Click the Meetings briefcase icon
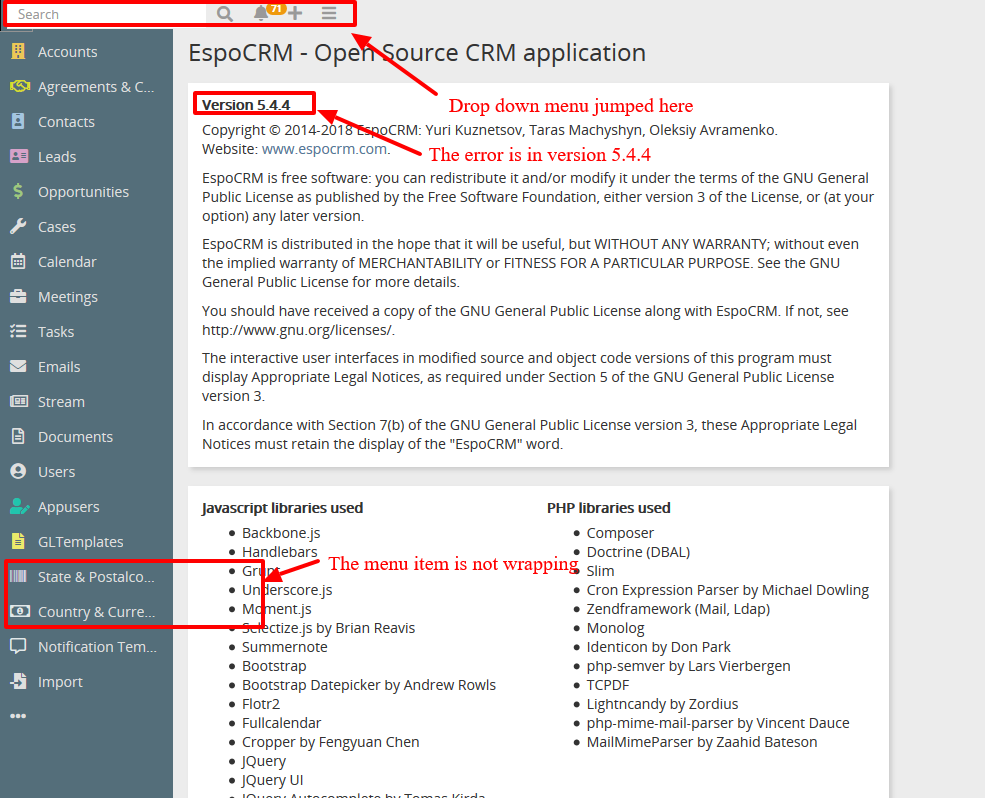This screenshot has height=798, width=985. tap(18, 296)
